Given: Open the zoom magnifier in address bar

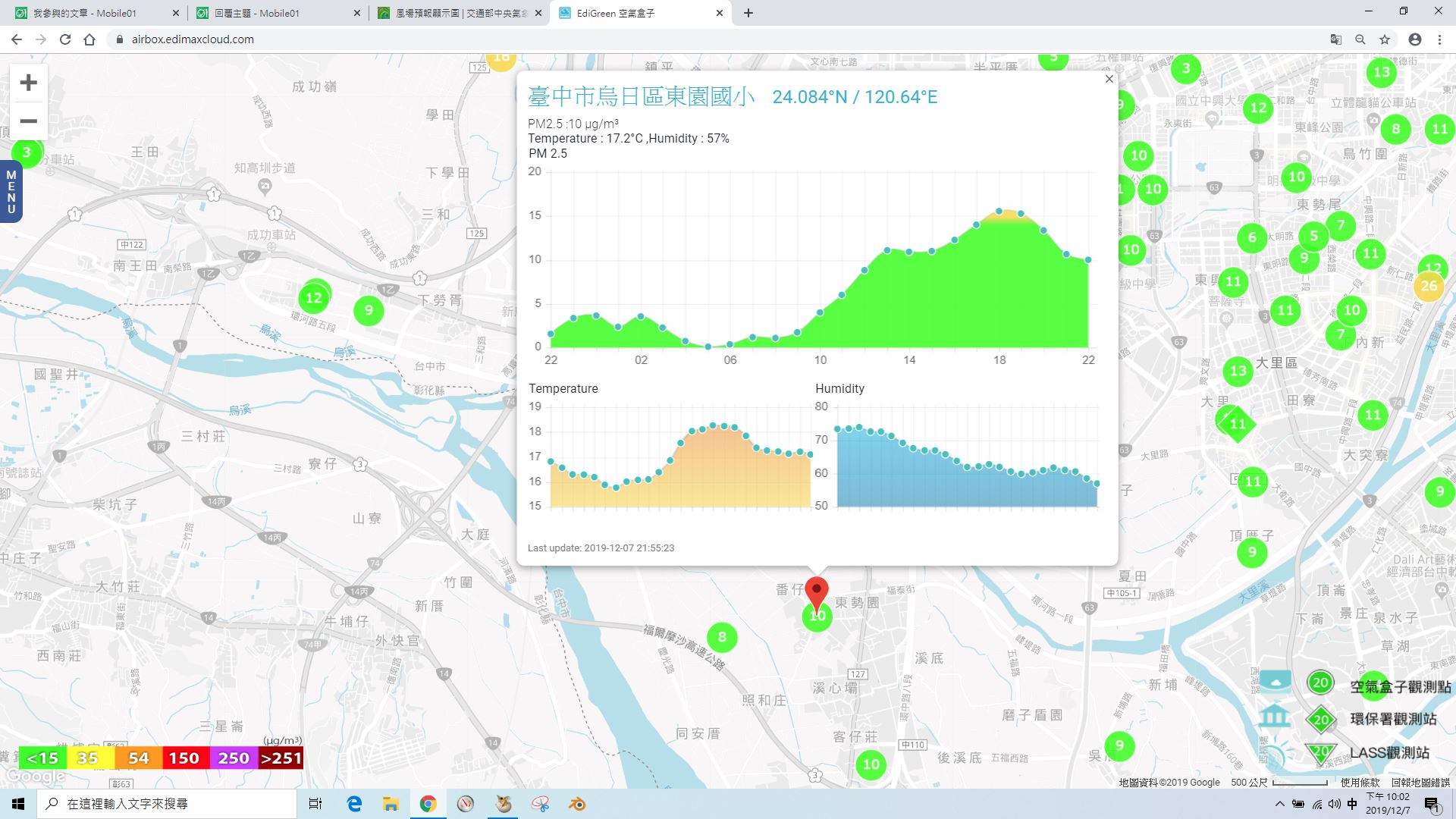Looking at the screenshot, I should click(1360, 39).
